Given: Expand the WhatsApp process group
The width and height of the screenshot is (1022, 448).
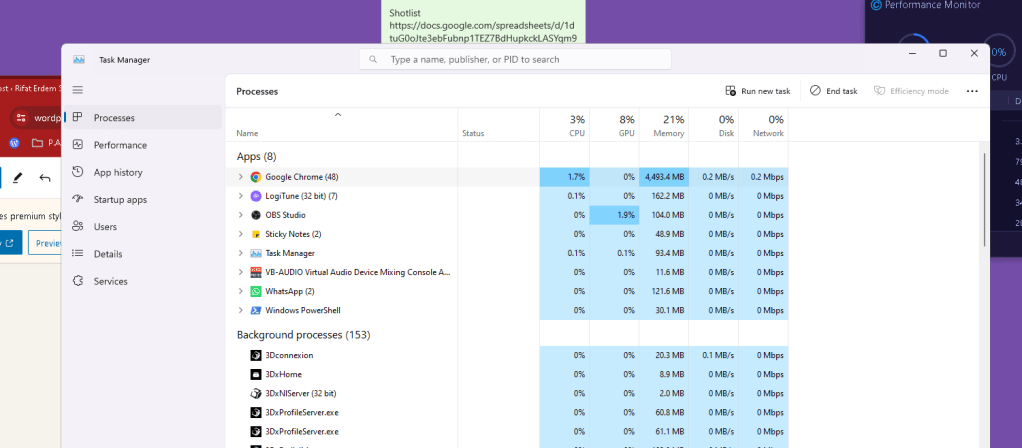Looking at the screenshot, I should [241, 291].
